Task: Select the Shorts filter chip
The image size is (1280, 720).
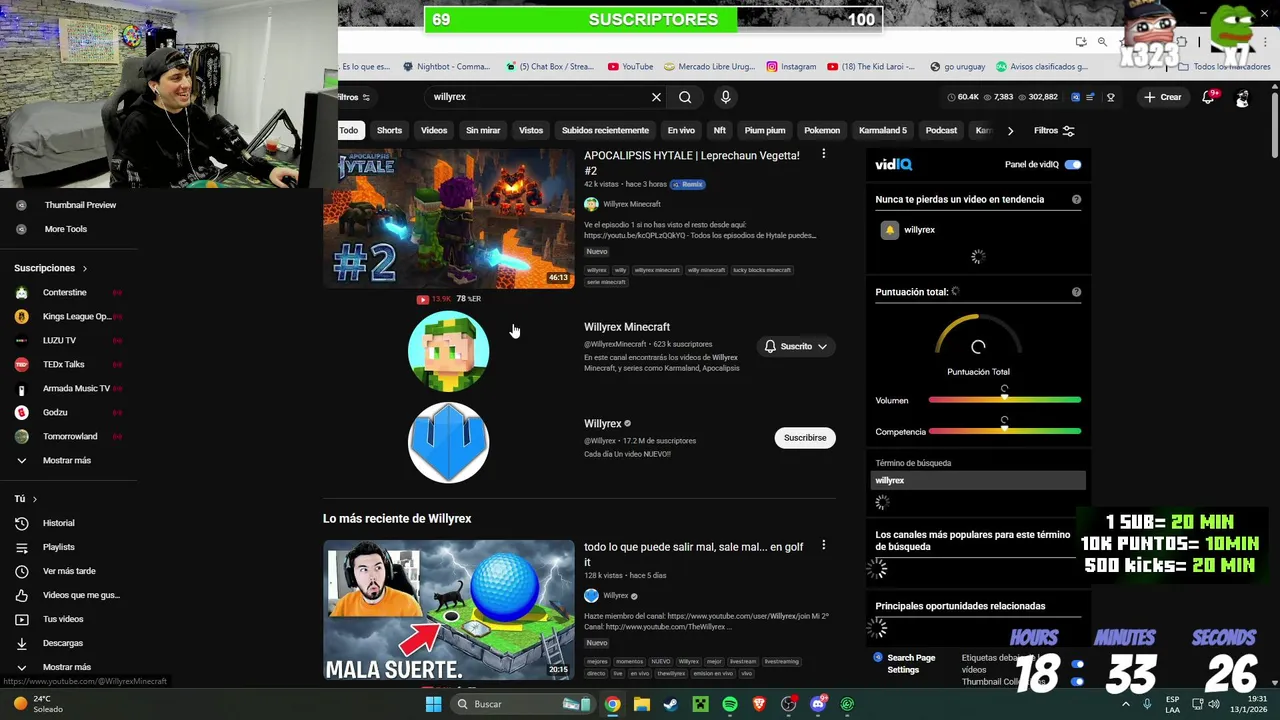Action: 389,130
